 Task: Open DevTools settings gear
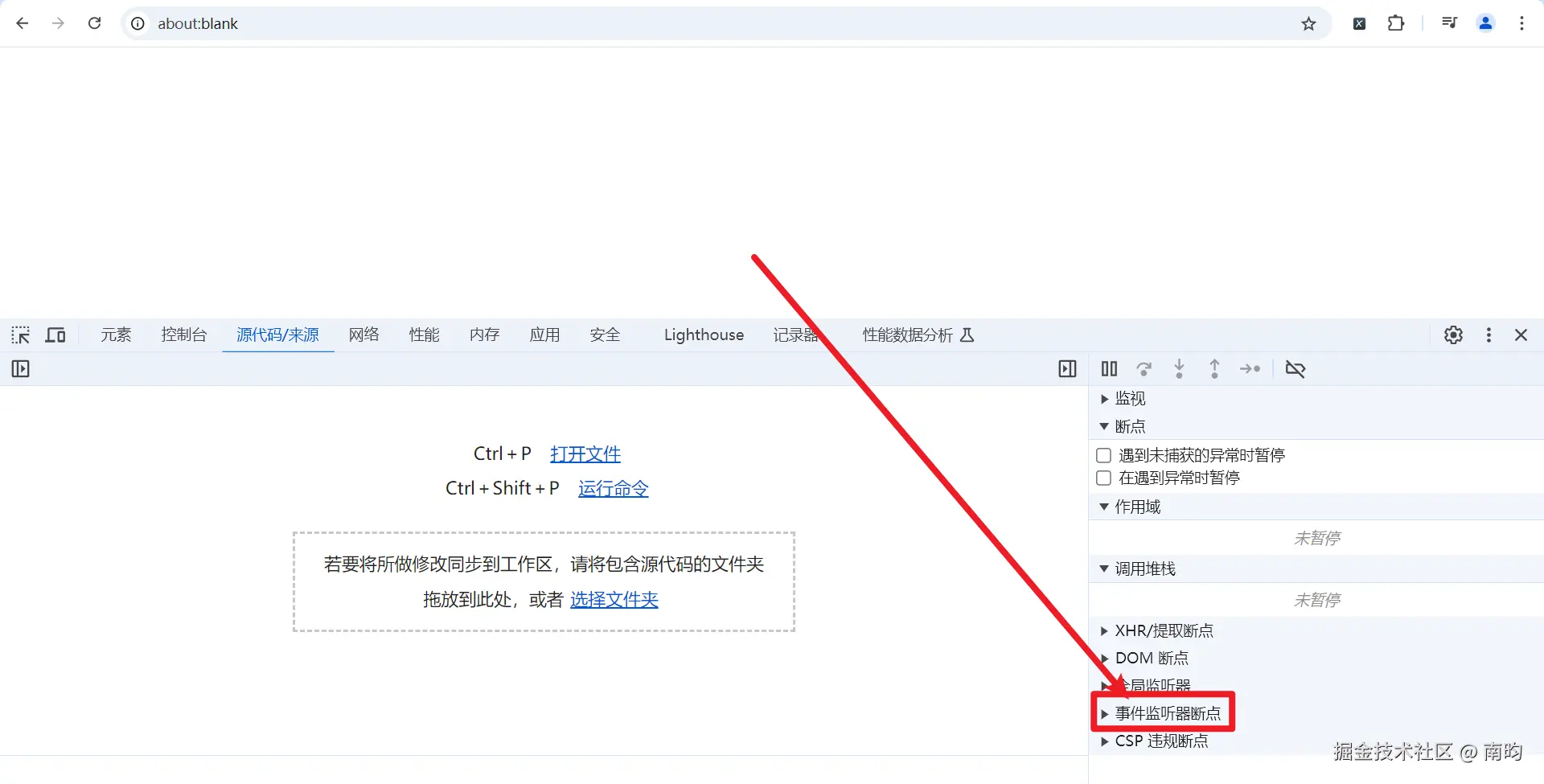click(1453, 335)
